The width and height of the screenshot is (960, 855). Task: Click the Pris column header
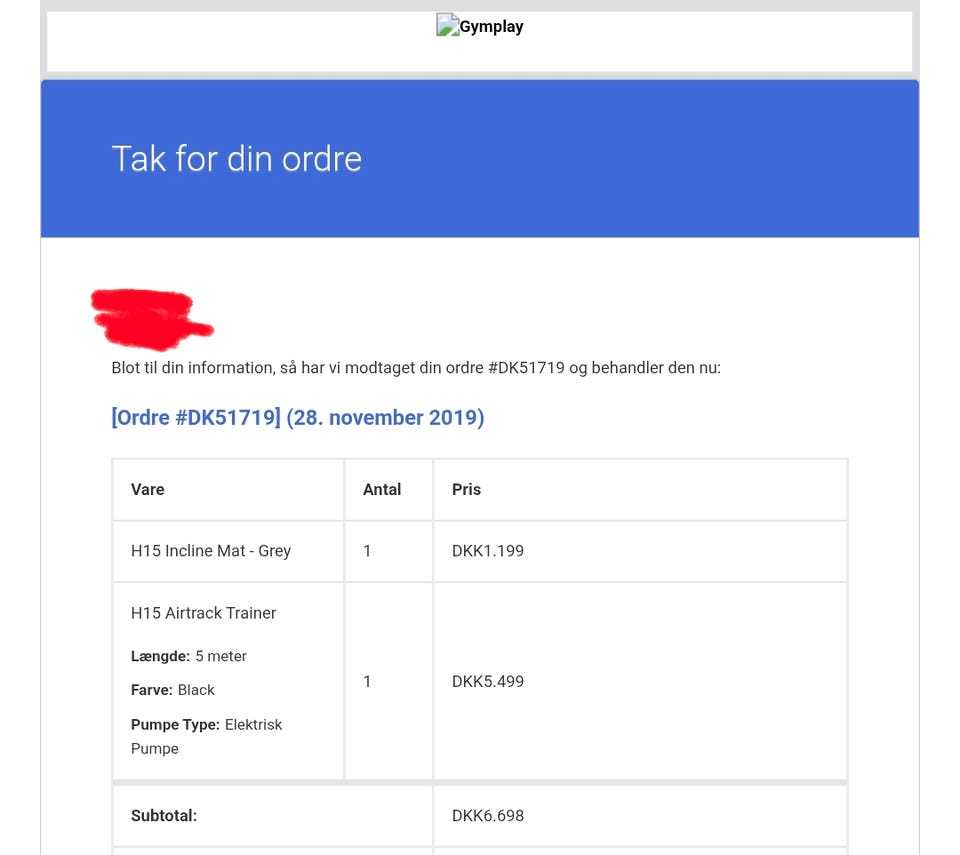coord(467,489)
